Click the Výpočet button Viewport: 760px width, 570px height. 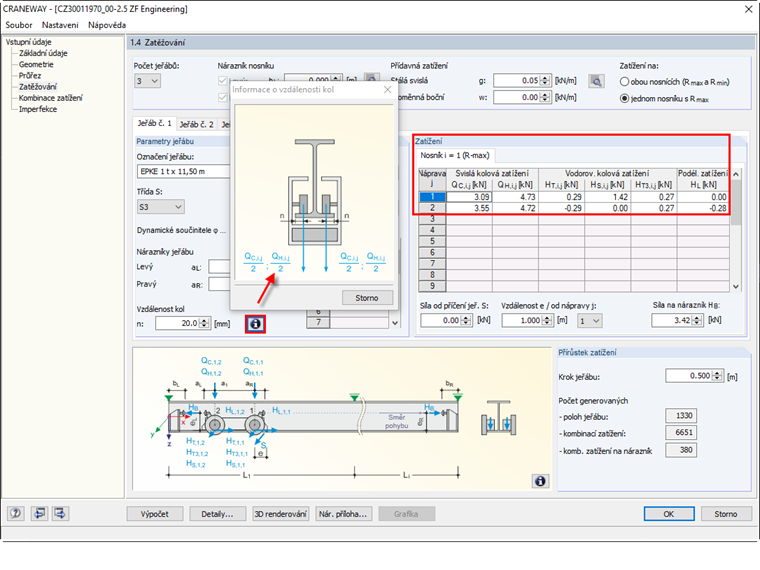(155, 513)
